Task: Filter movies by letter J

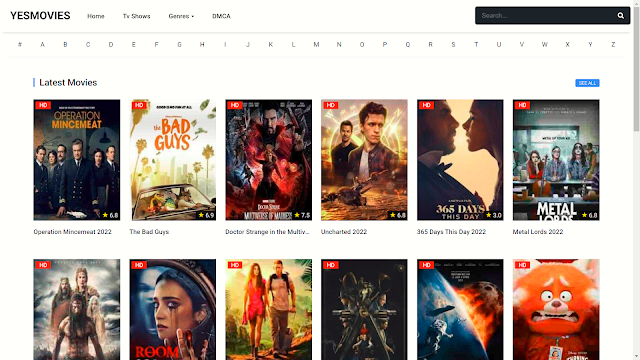Action: pyautogui.click(x=248, y=44)
